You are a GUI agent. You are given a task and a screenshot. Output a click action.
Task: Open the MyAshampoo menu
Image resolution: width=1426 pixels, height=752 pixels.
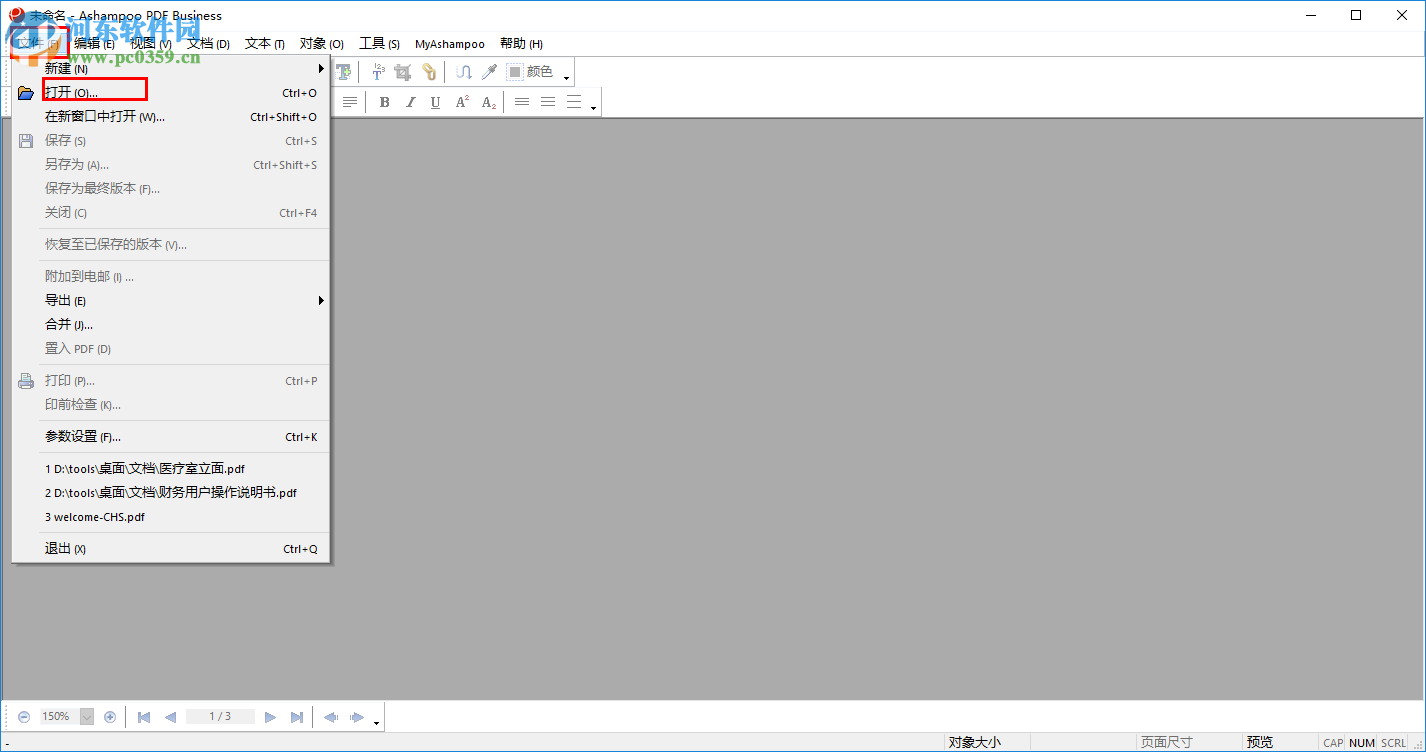tap(449, 44)
